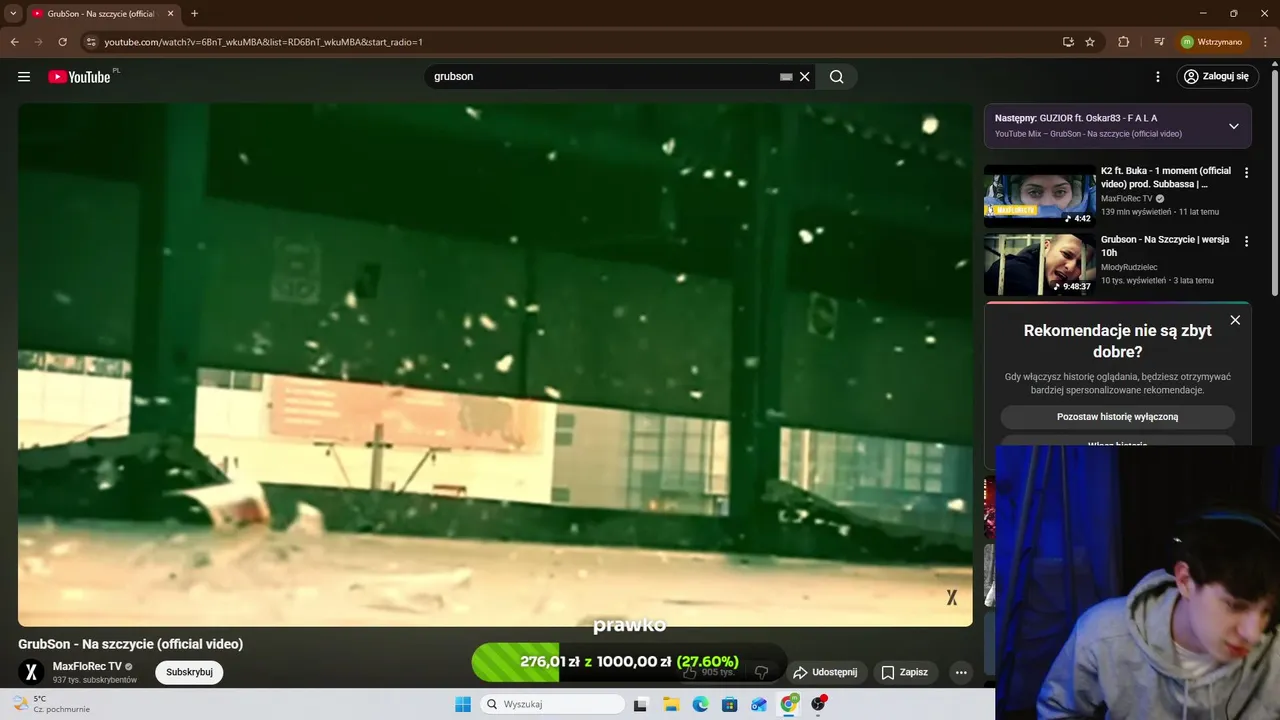The width and height of the screenshot is (1280, 720).
Task: Click the Zaloguj się sign-in button
Action: point(1216,76)
